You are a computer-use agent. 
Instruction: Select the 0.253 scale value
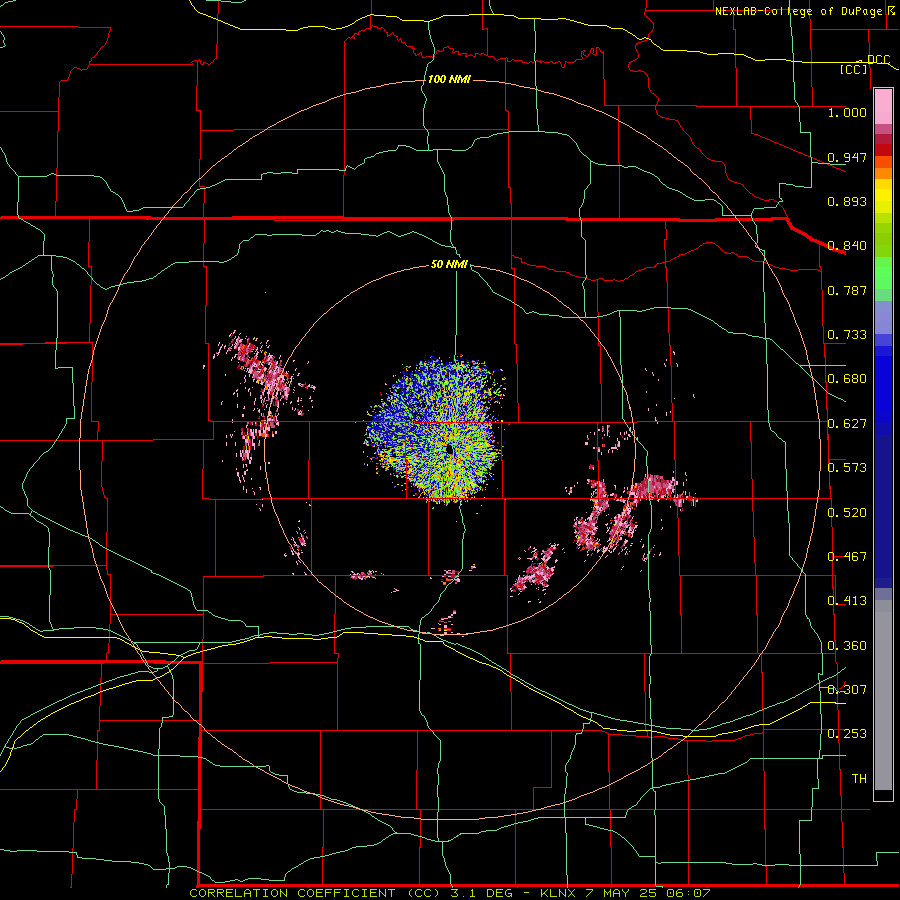[x=847, y=734]
